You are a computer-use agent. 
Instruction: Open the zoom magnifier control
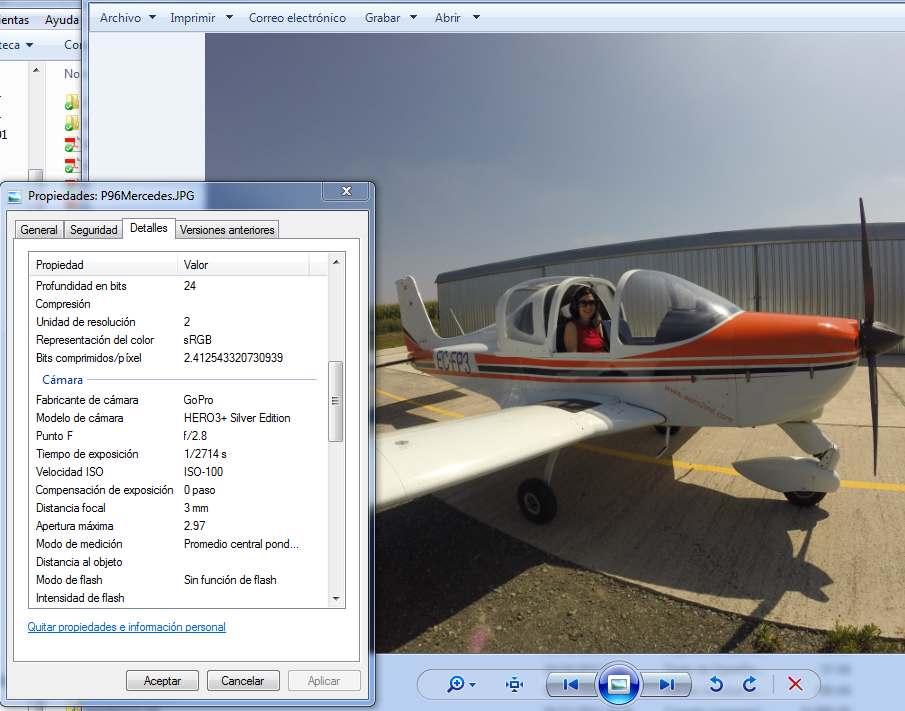455,684
